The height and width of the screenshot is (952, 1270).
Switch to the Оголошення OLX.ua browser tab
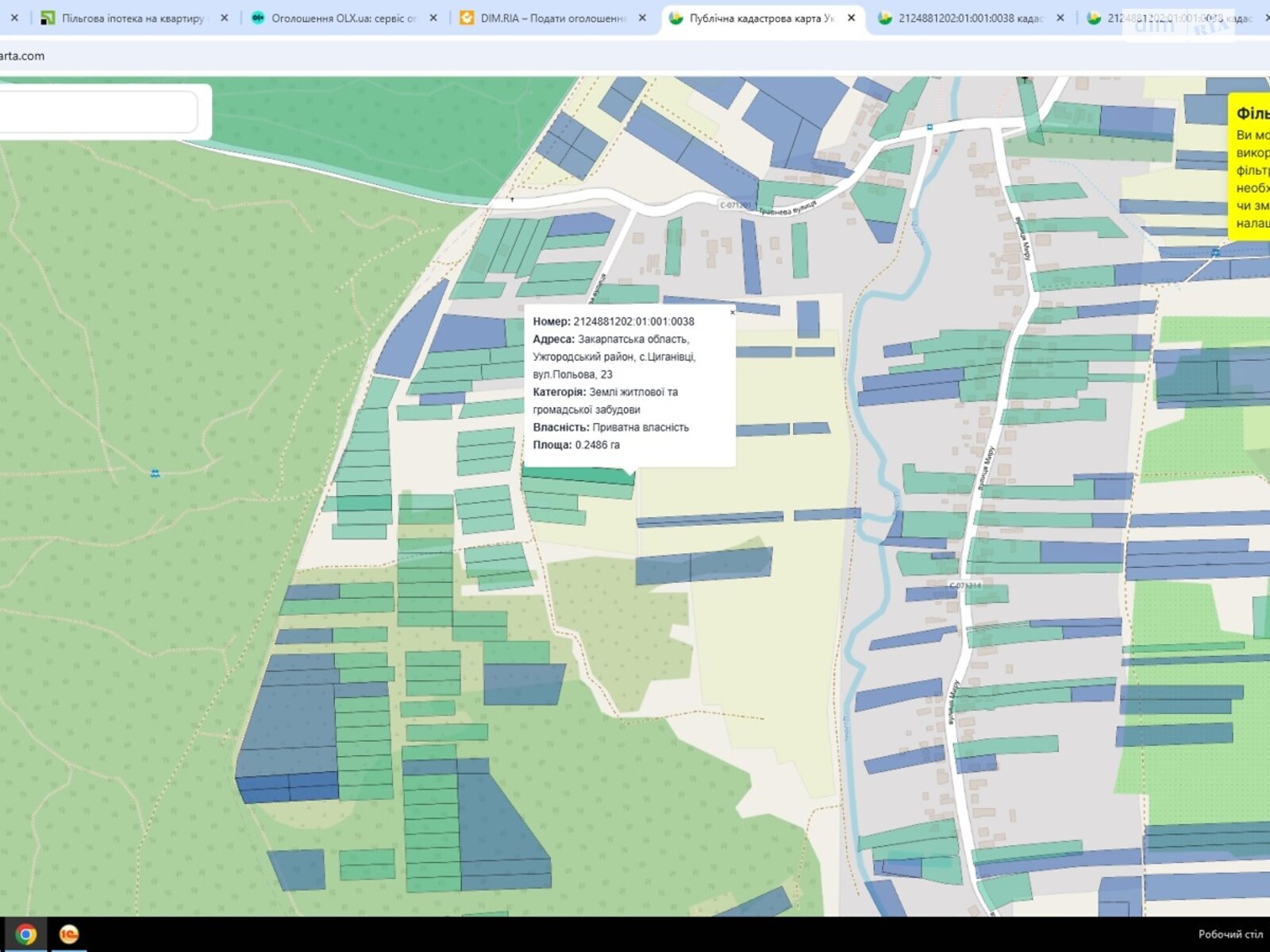coord(343,17)
